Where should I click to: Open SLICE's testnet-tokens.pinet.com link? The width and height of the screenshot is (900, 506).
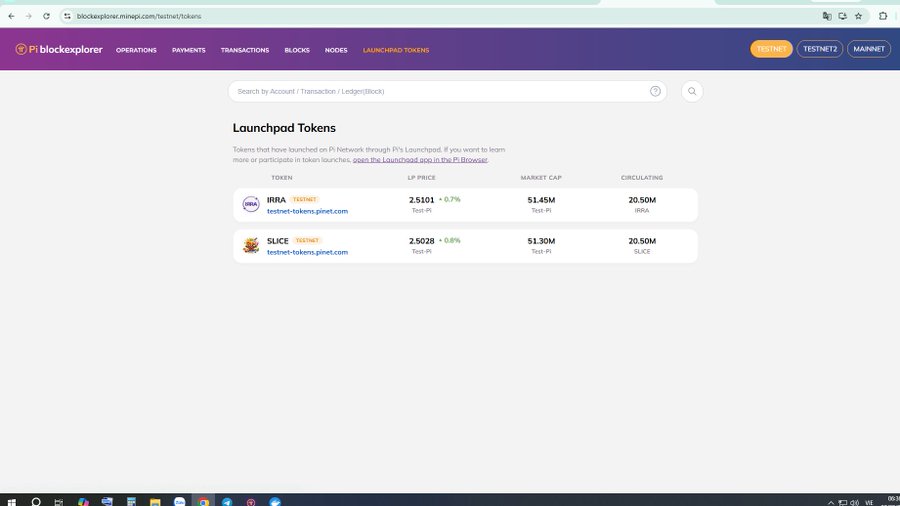307,252
